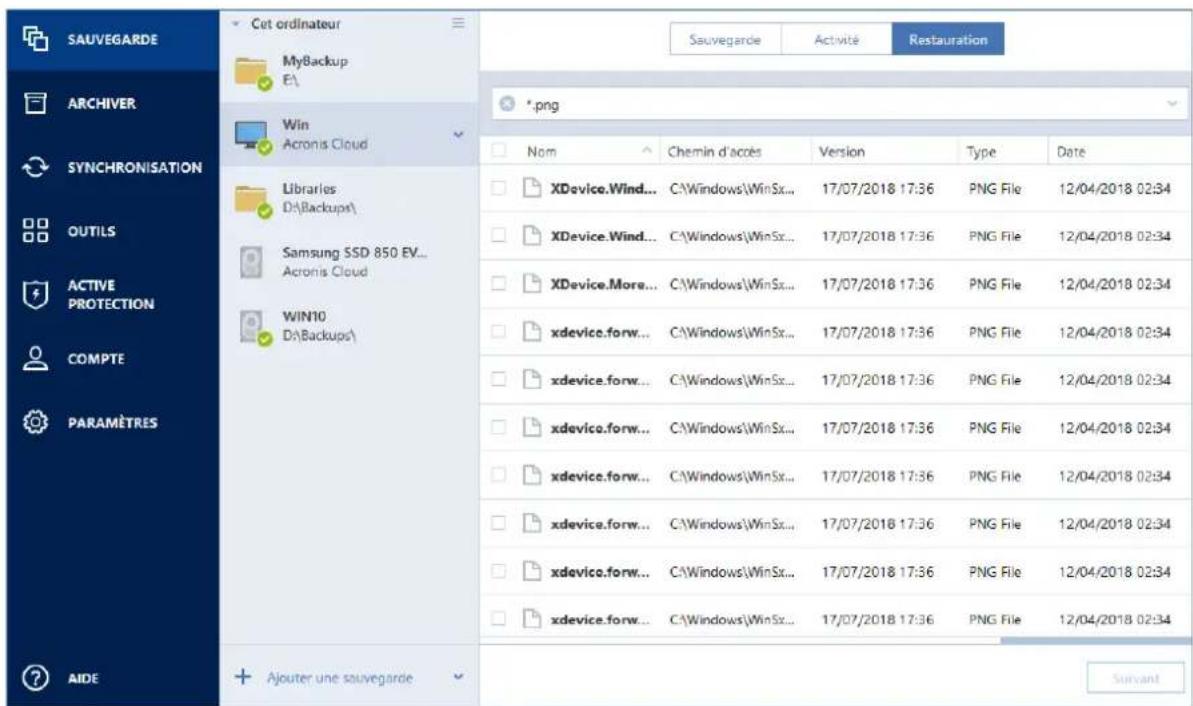Open the Outils grid icon
The width and height of the screenshot is (1193, 706).
[x=35, y=231]
